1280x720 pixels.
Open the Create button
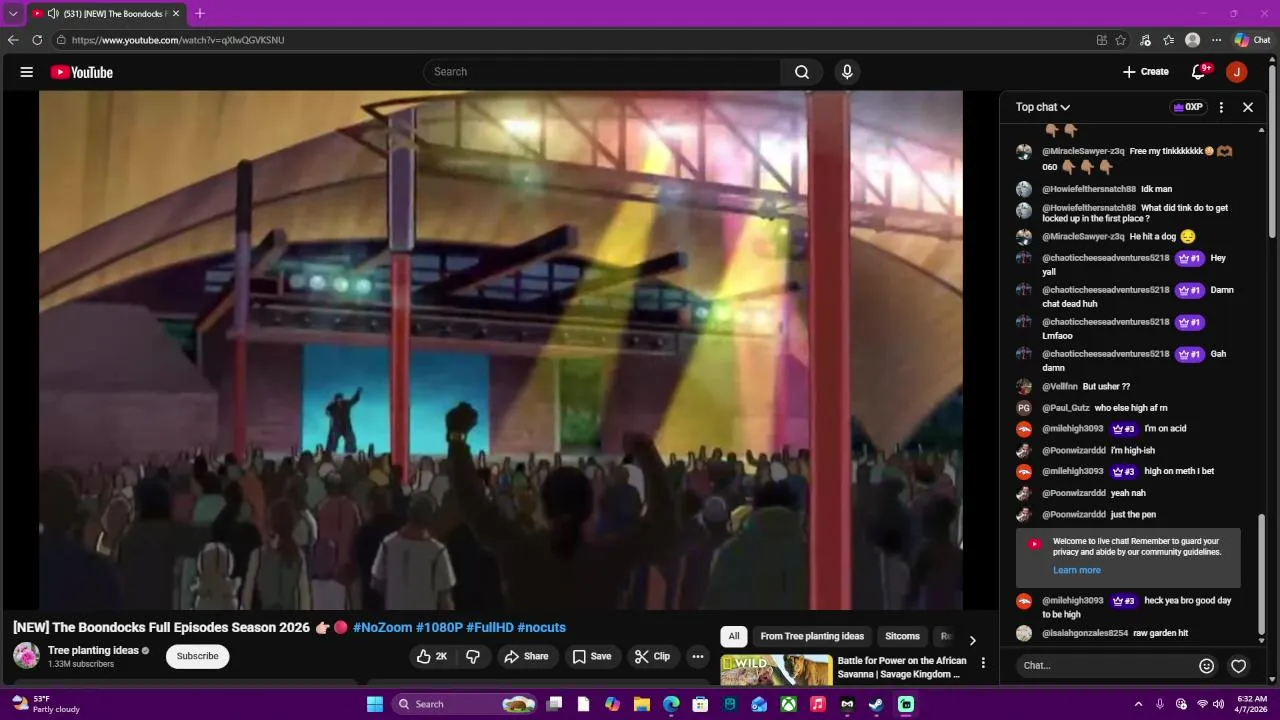point(1146,72)
